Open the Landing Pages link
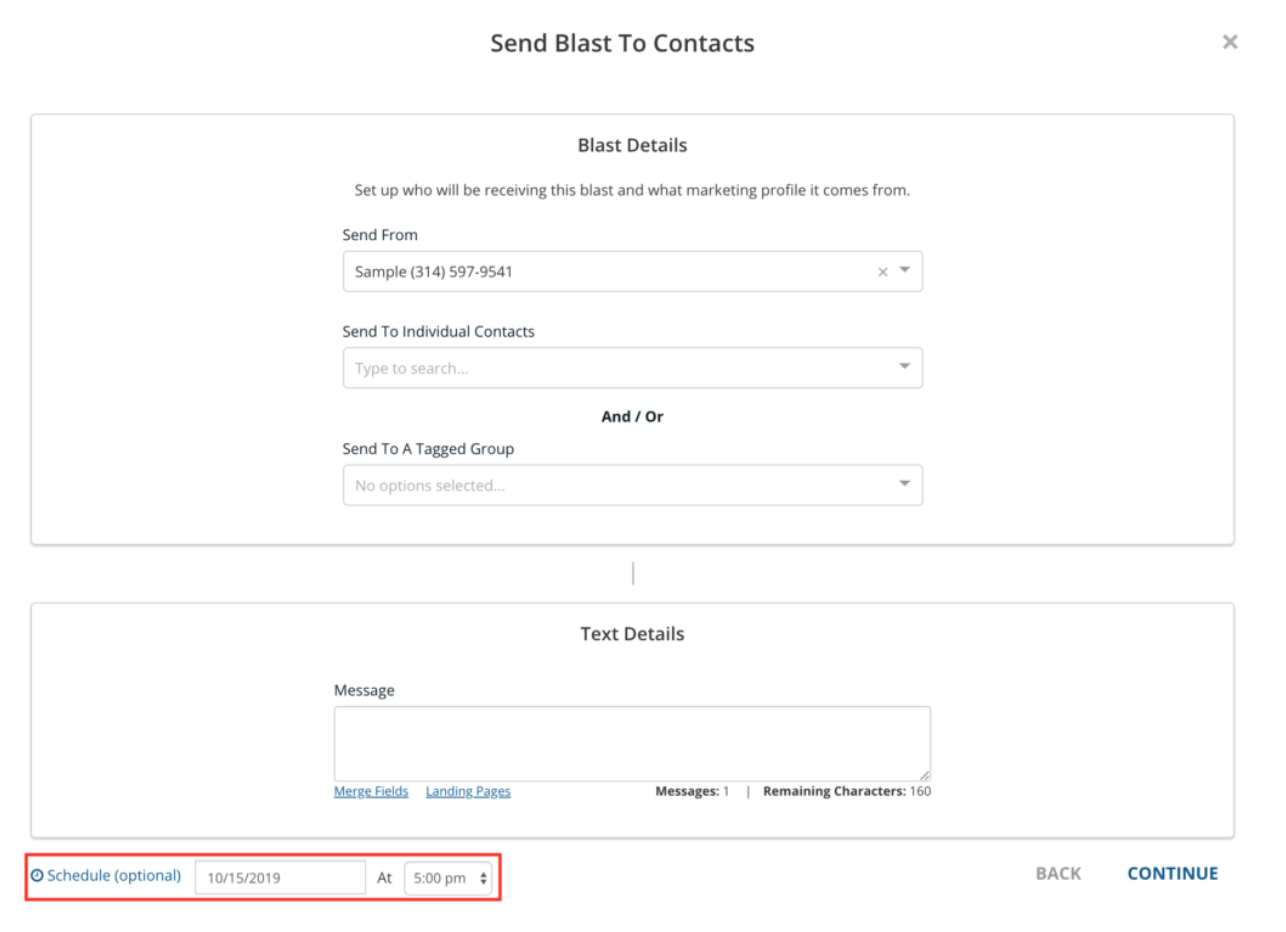 coord(468,791)
